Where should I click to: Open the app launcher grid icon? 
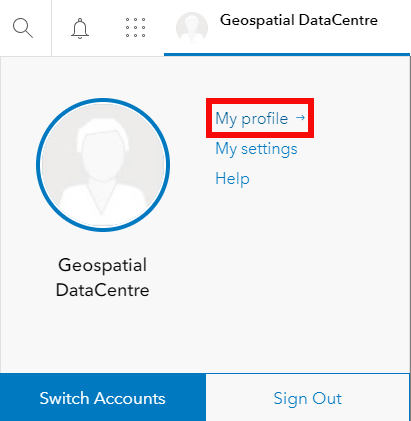click(135, 27)
